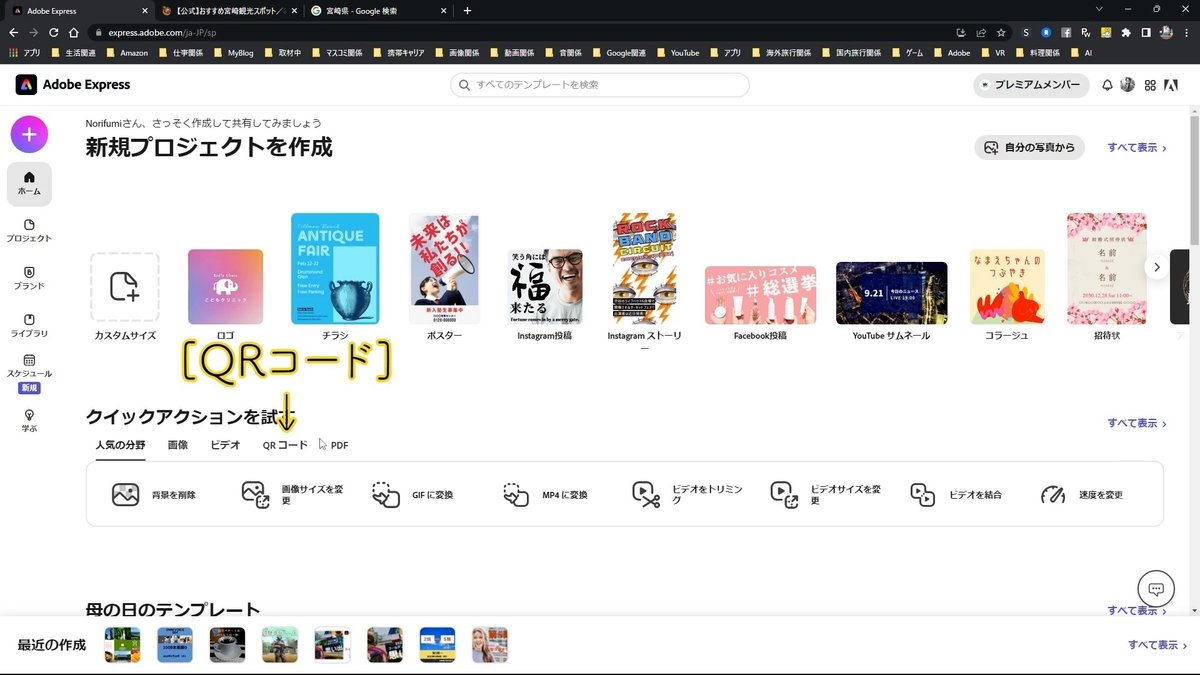The height and width of the screenshot is (675, 1200).
Task: Select the ビデオ tab
Action: coord(225,445)
